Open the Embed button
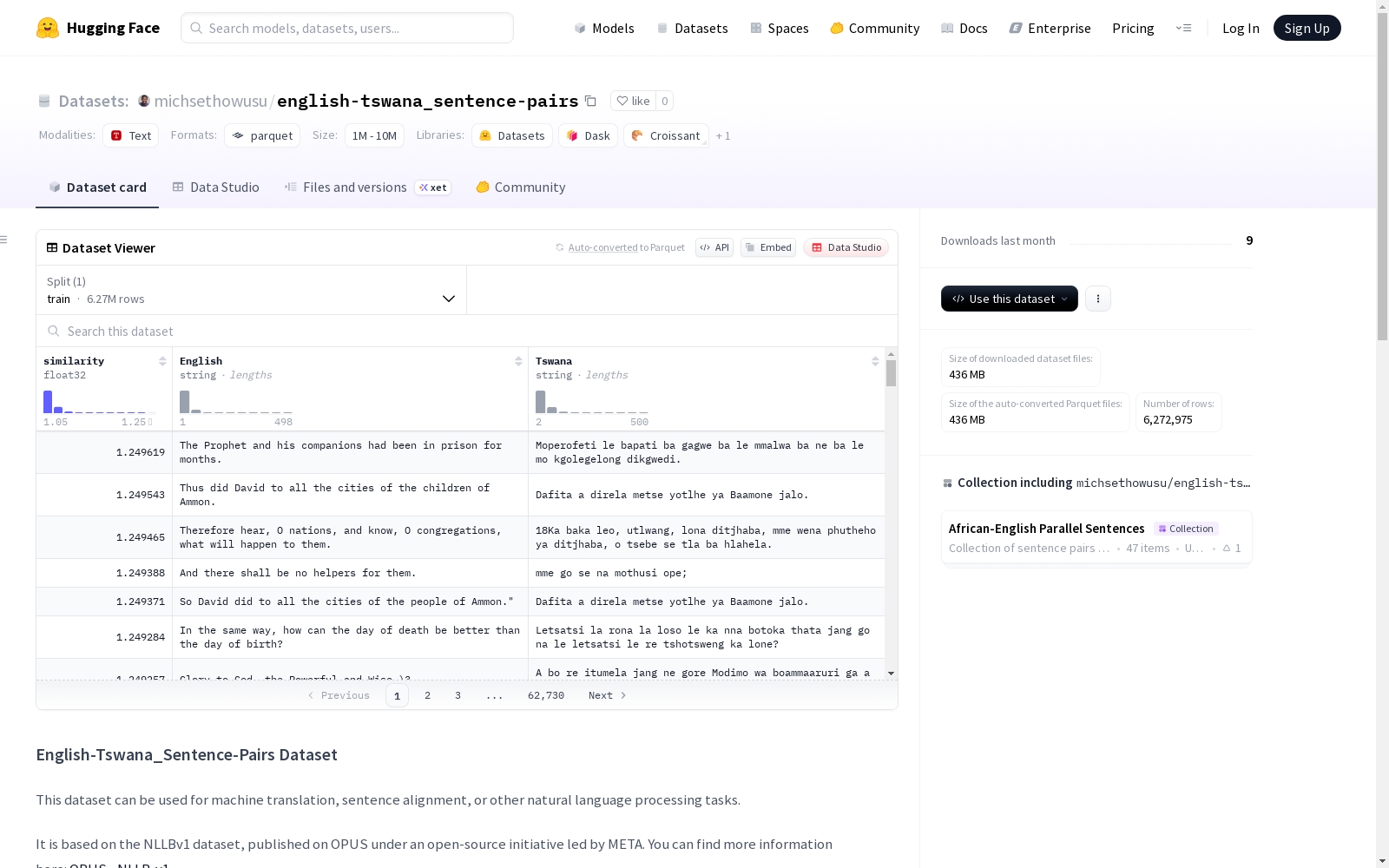 (x=768, y=247)
